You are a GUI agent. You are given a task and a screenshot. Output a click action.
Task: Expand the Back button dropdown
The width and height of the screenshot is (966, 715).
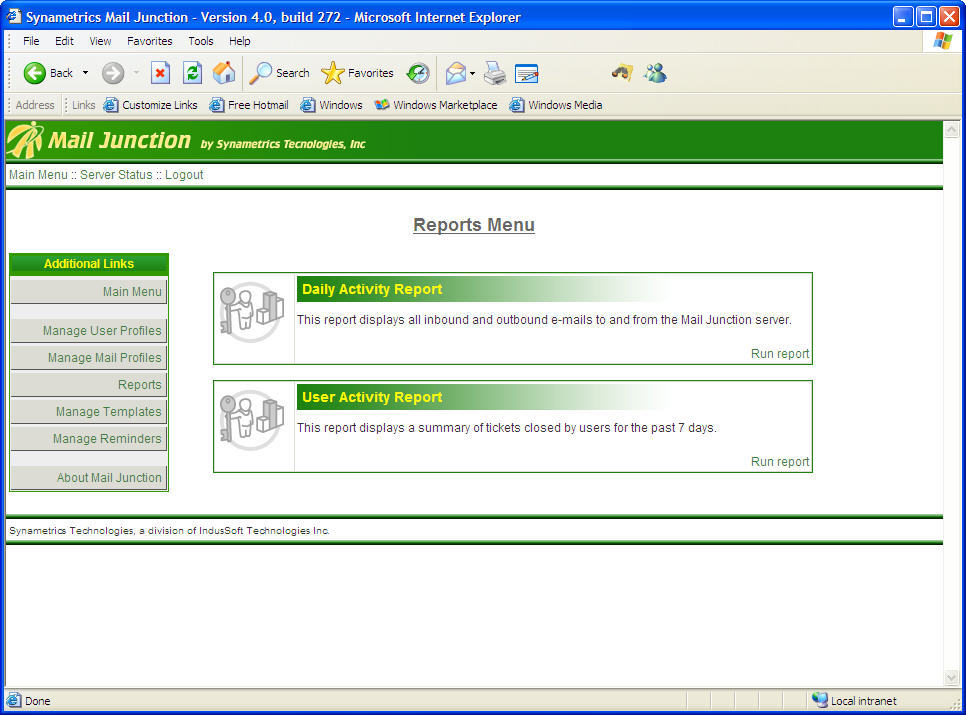tap(86, 72)
